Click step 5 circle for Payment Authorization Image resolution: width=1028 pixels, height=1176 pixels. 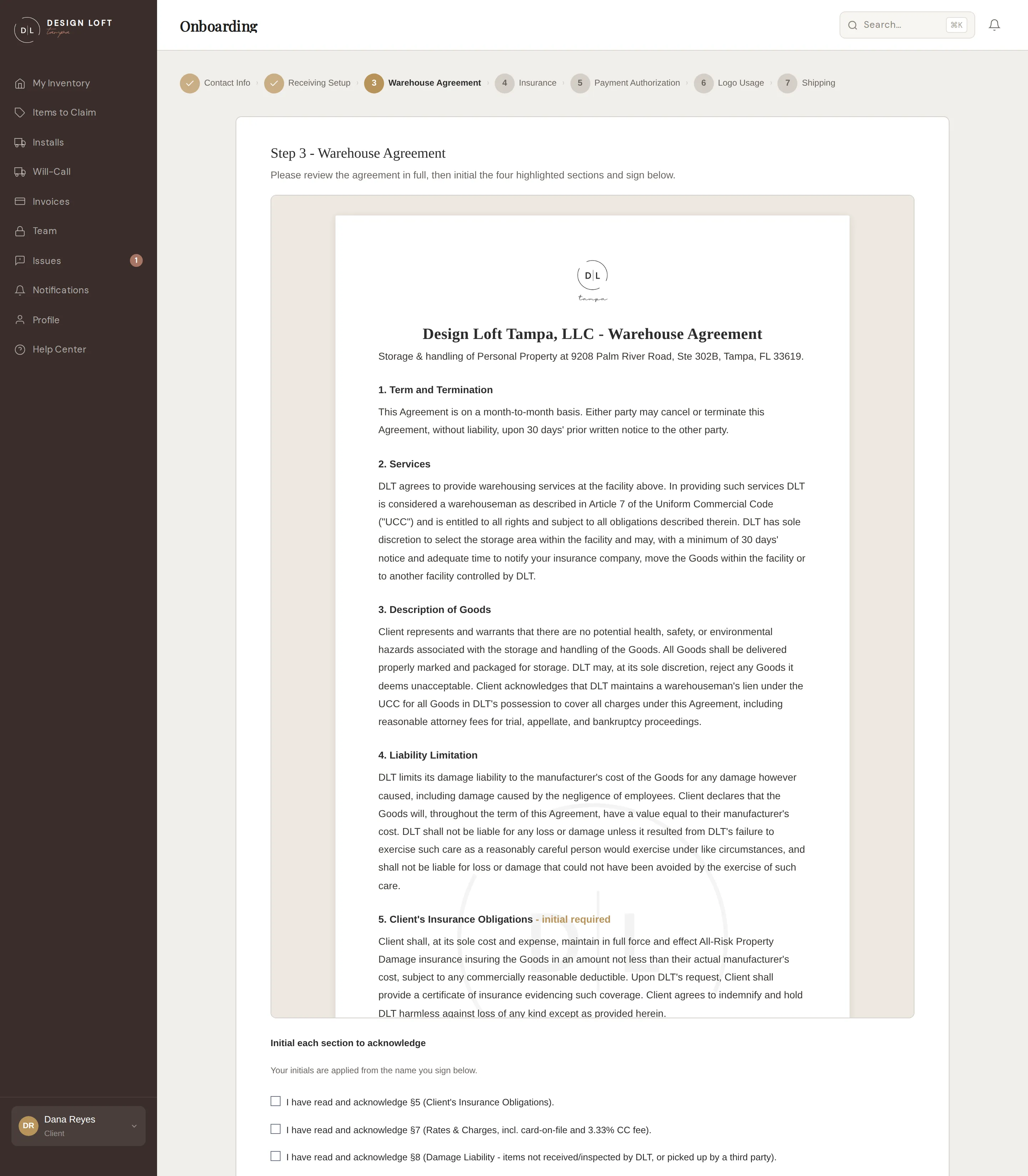580,83
